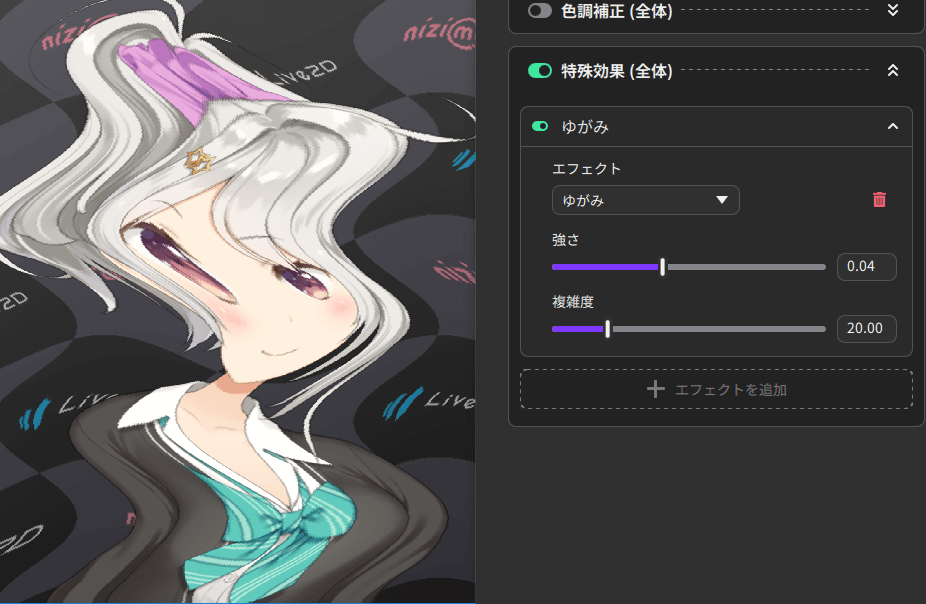Collapse the ゆがみ panel chevron
Screen dimensions: 926x604
pos(893,127)
